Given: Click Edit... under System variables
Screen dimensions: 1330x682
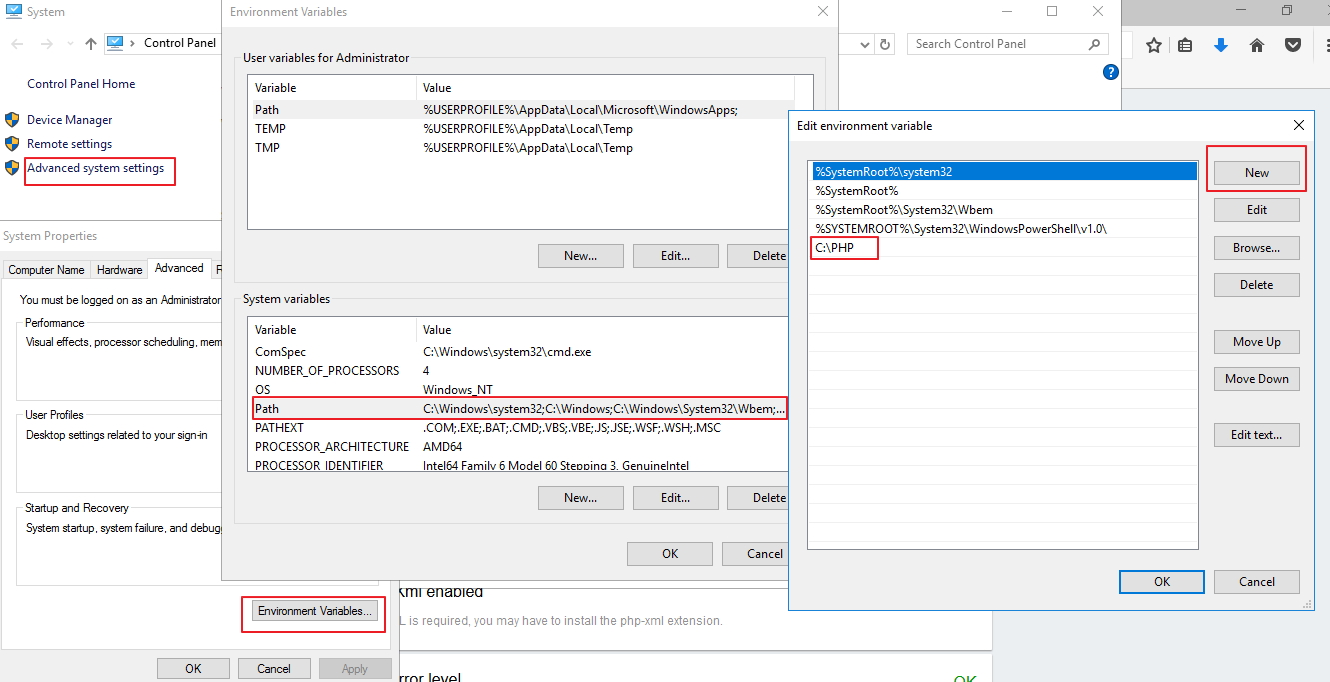Looking at the screenshot, I should 675,498.
